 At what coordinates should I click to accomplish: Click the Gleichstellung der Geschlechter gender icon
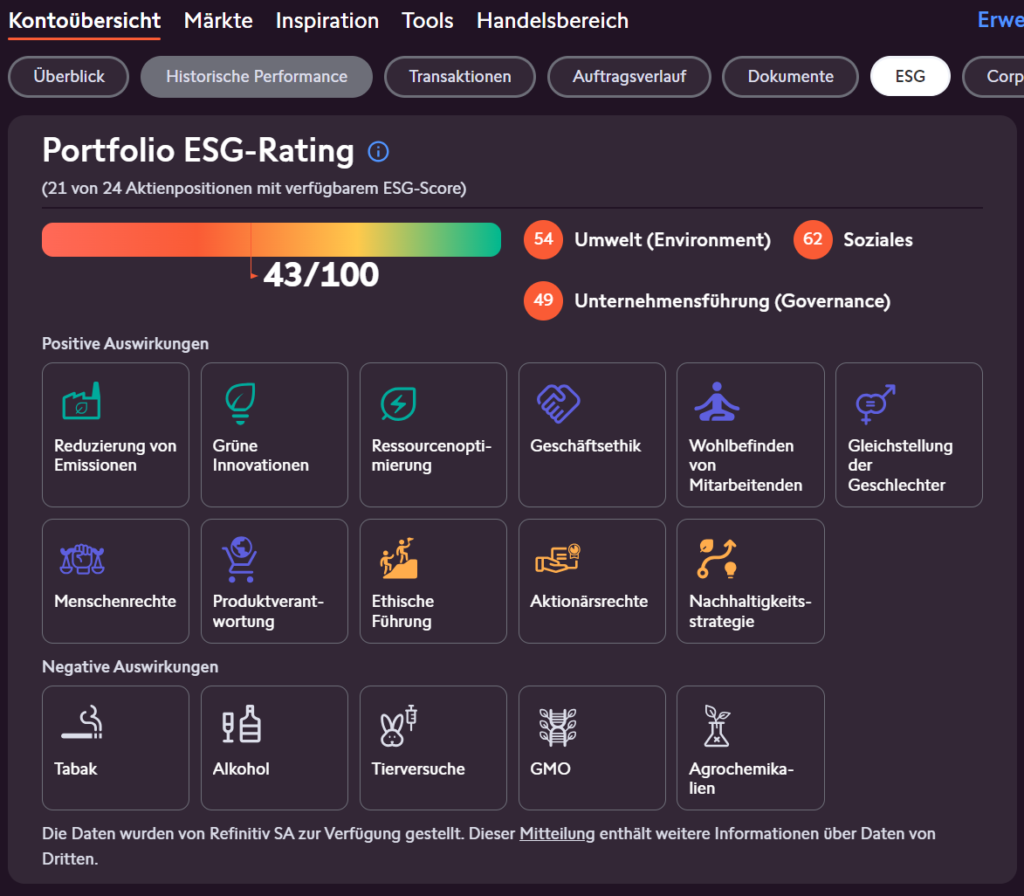875,404
